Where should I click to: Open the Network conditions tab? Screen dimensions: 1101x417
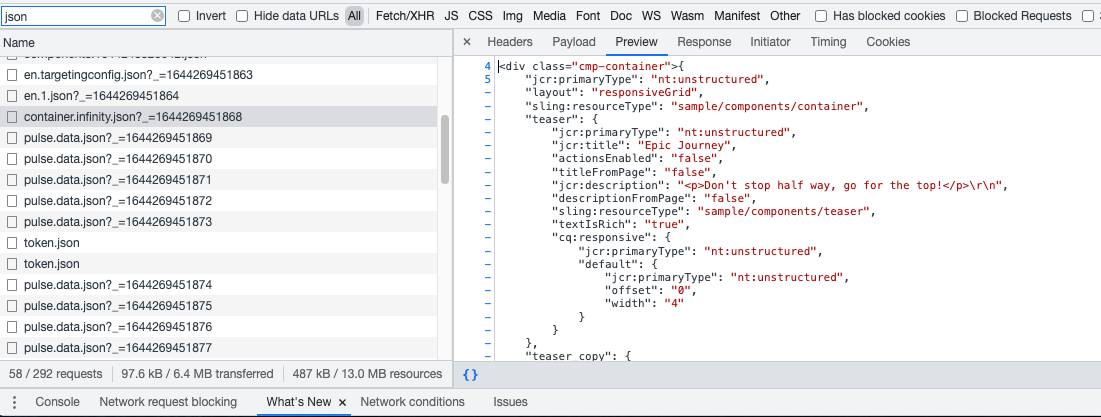pyautogui.click(x=412, y=402)
